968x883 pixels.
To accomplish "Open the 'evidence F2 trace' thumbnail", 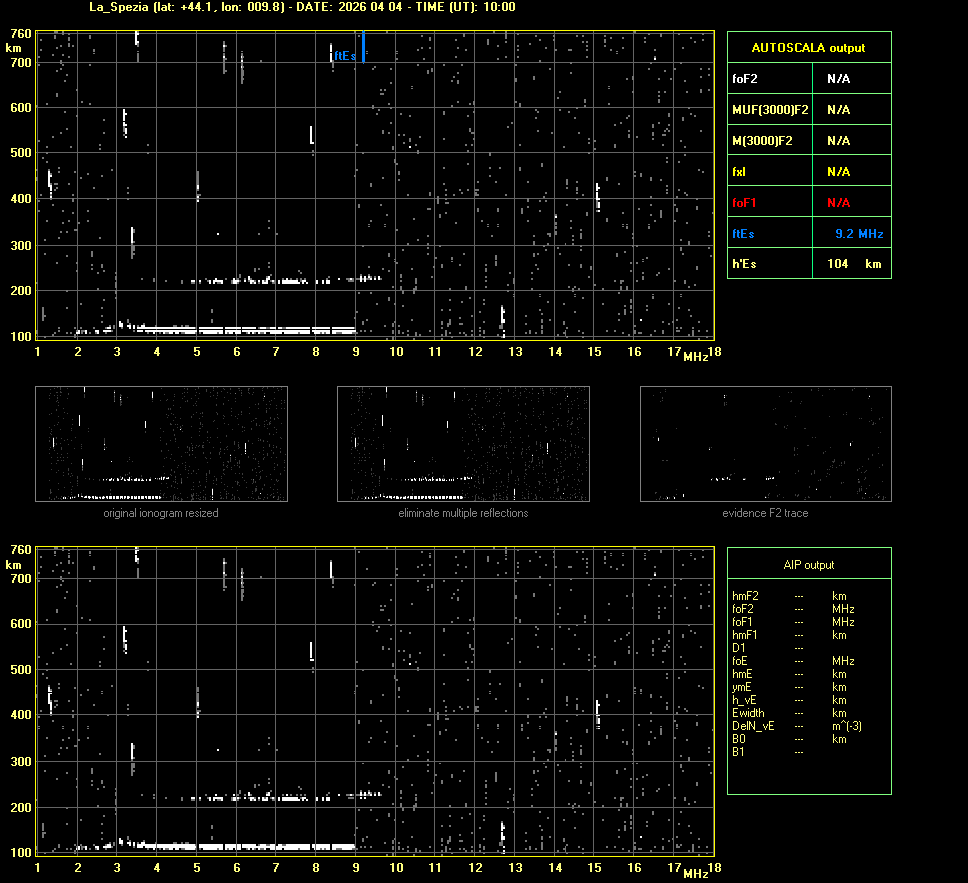I will (765, 444).
